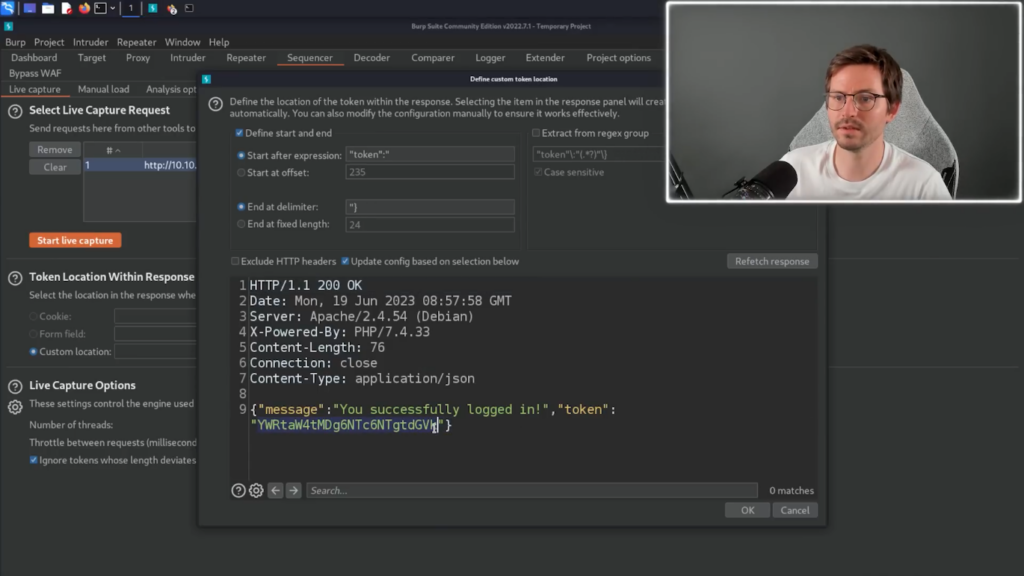Select the Manual load sub-tab
1024x576 pixels.
(x=103, y=89)
